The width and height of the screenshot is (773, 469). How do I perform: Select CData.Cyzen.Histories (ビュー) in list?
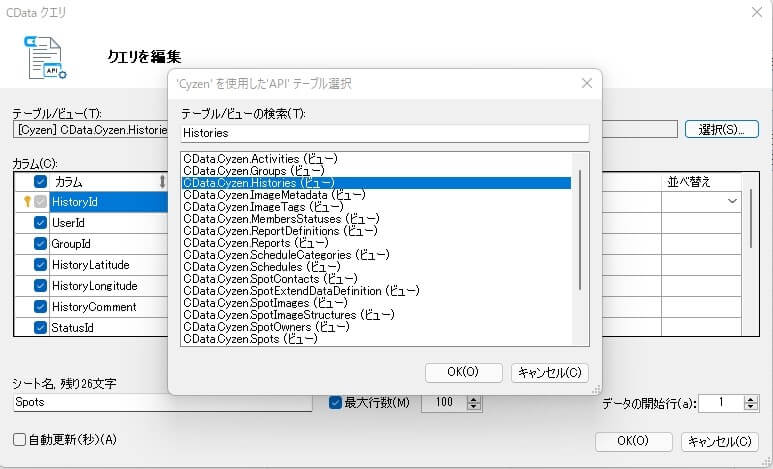[376, 183]
